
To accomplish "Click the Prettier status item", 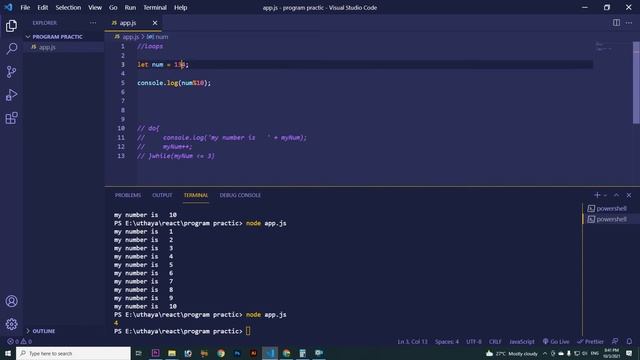I will [590, 342].
